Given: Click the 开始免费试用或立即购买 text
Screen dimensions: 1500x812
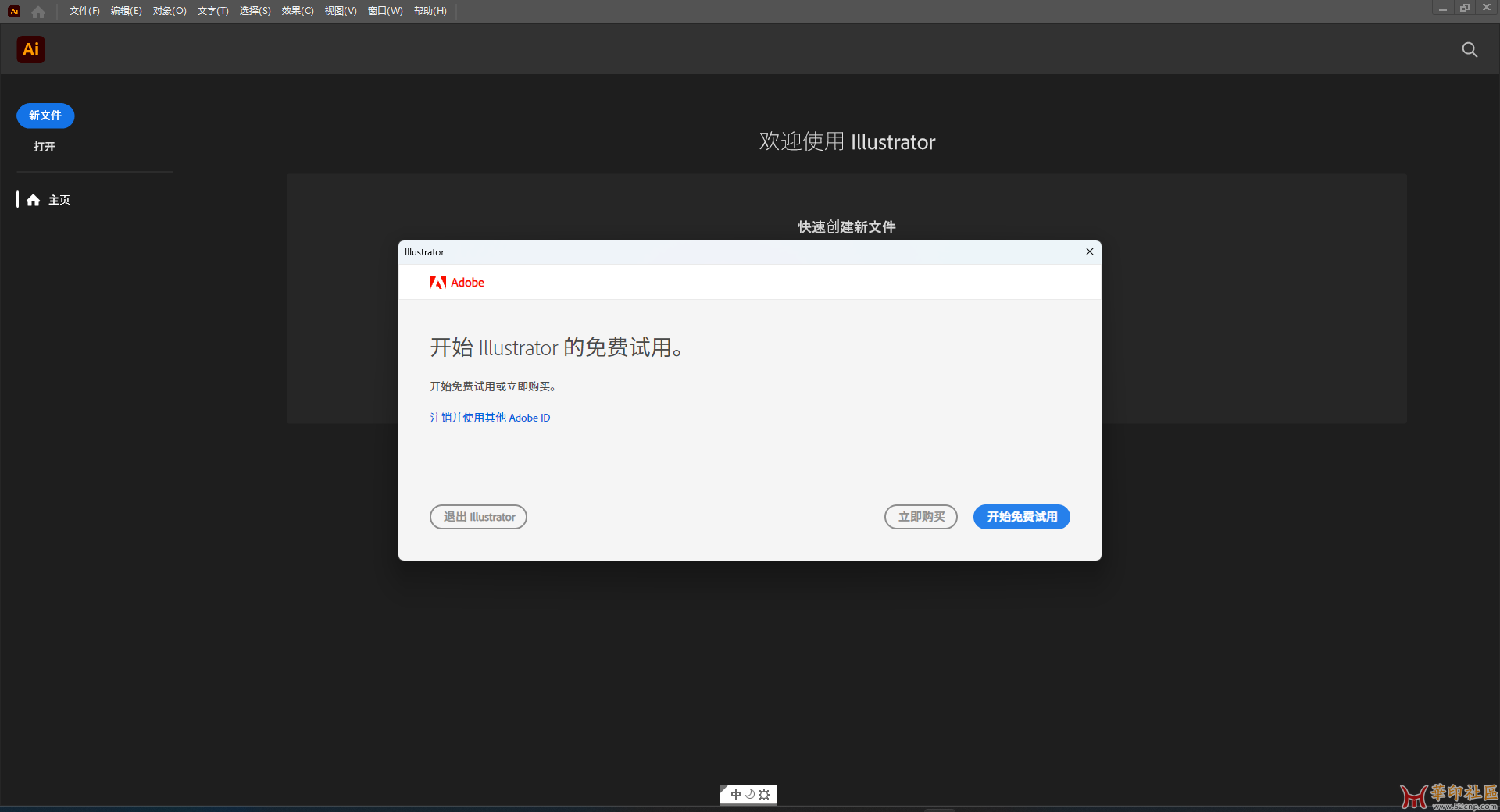Looking at the screenshot, I should click(493, 386).
